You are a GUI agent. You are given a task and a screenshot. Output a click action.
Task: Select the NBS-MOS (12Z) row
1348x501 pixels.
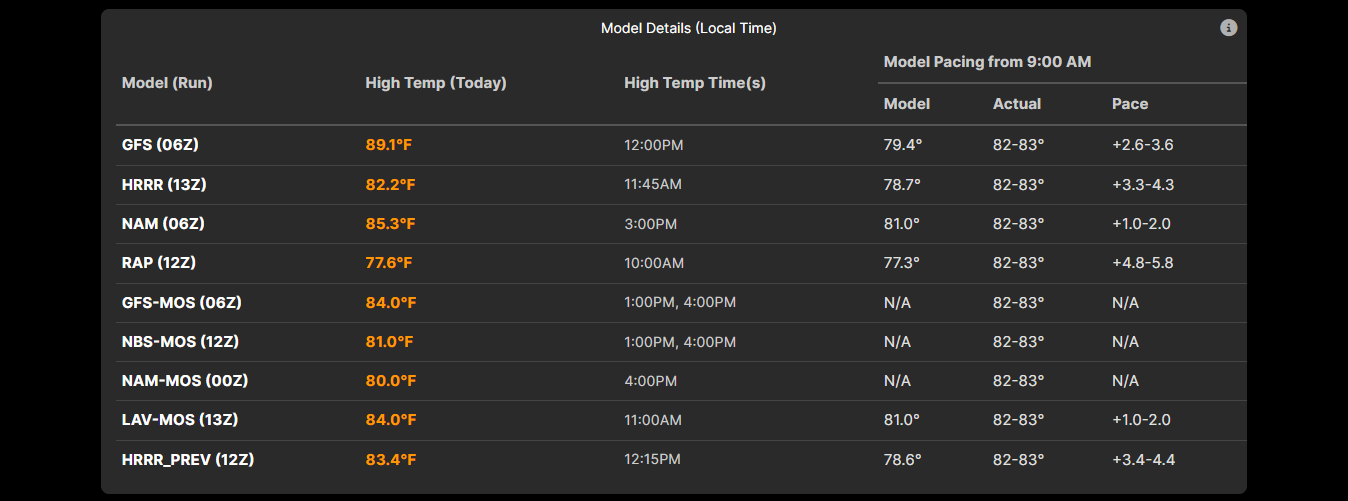[x=181, y=342]
